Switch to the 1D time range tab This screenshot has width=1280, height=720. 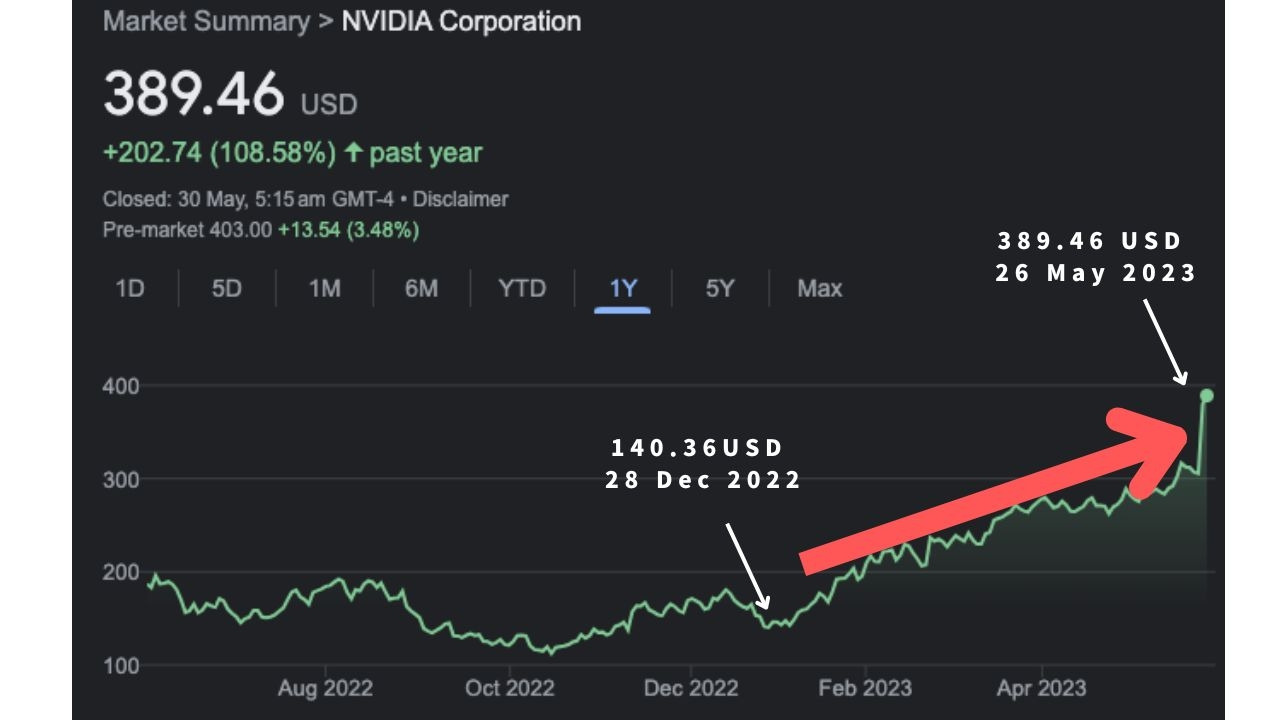pos(130,289)
